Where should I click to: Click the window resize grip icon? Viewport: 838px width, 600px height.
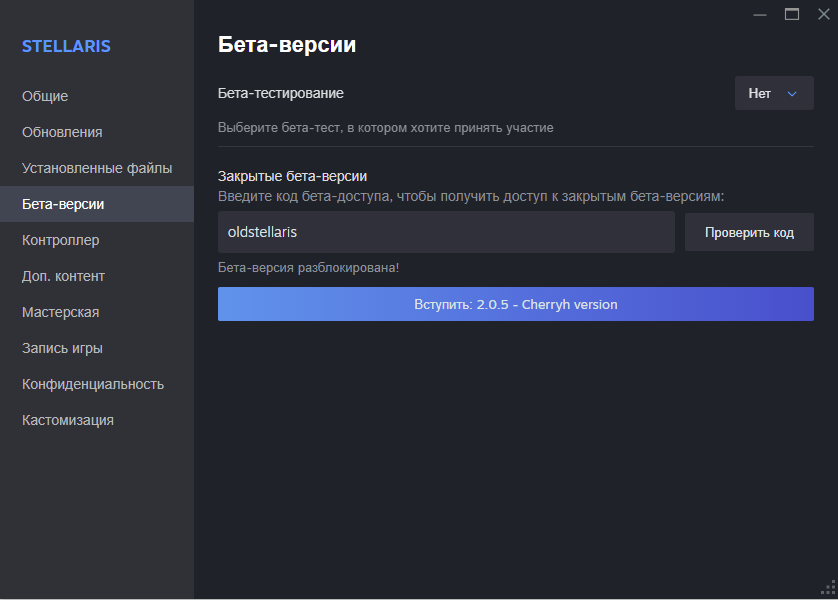828,588
